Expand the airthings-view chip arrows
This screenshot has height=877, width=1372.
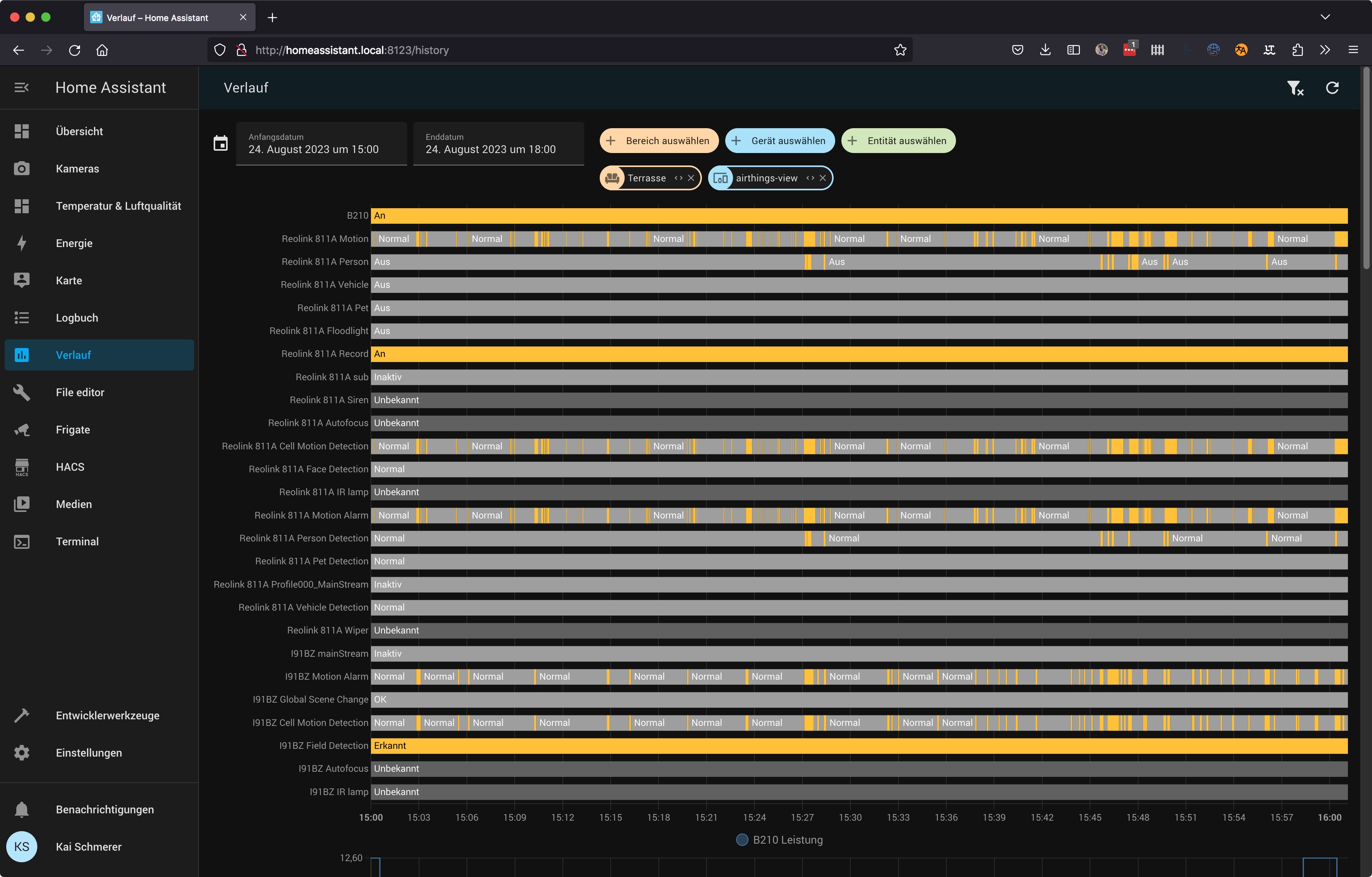(x=810, y=178)
